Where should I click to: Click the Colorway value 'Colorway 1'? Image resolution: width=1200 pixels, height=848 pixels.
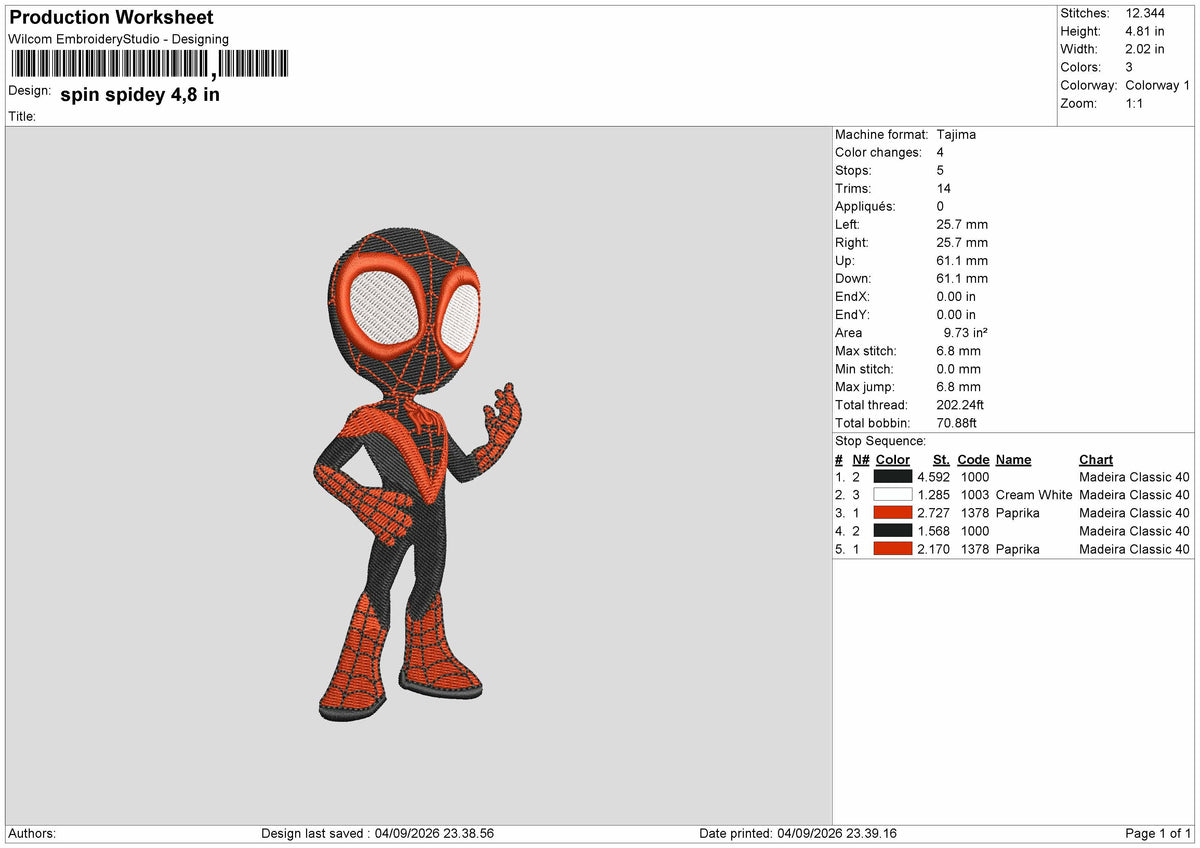pyautogui.click(x=1158, y=85)
